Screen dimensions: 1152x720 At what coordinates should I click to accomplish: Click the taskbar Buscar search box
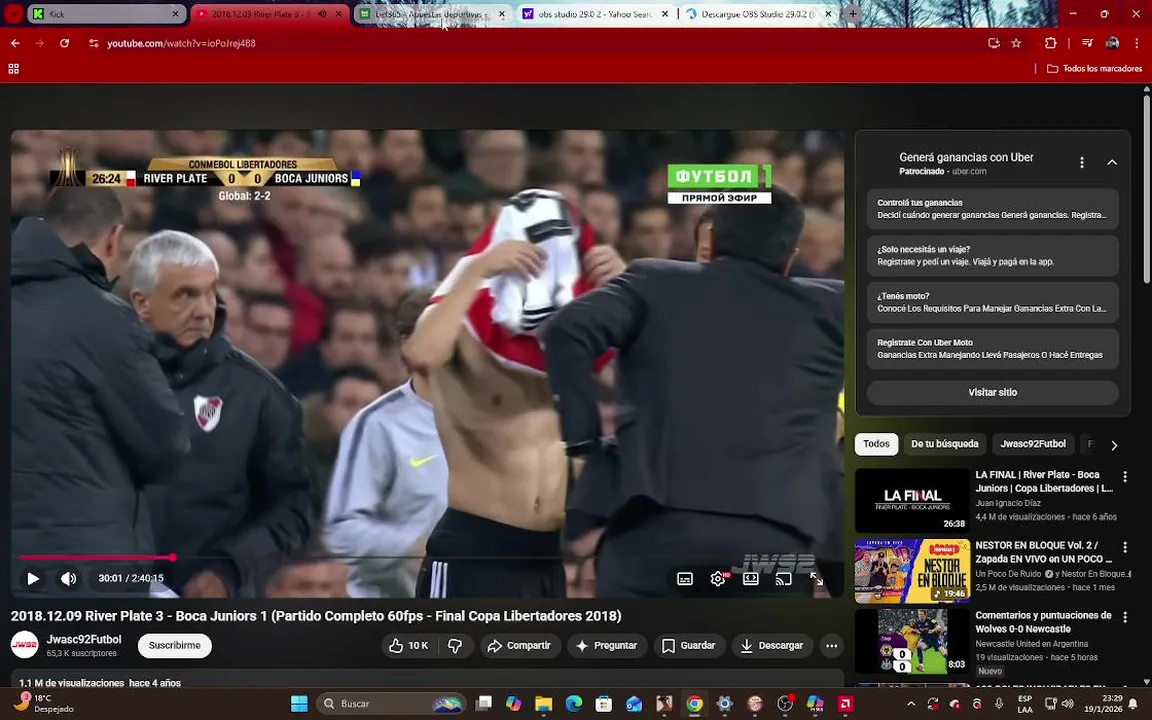[x=392, y=704]
